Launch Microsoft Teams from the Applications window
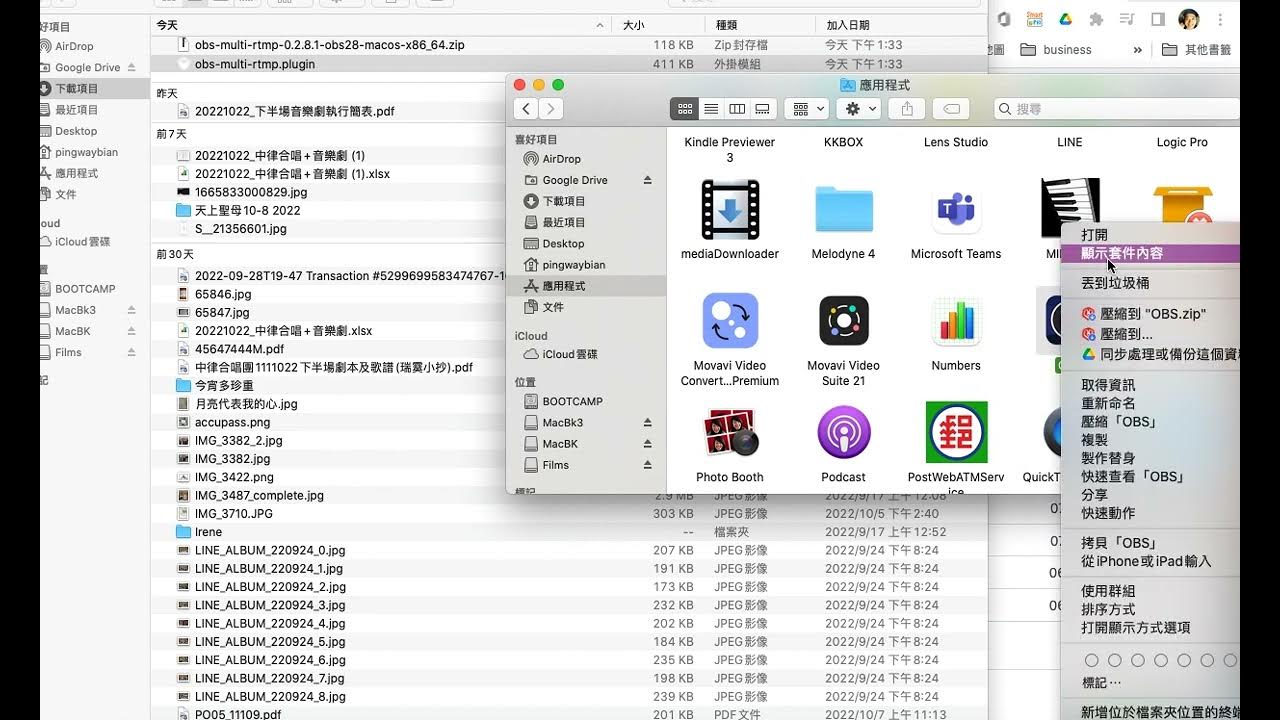 coord(956,209)
